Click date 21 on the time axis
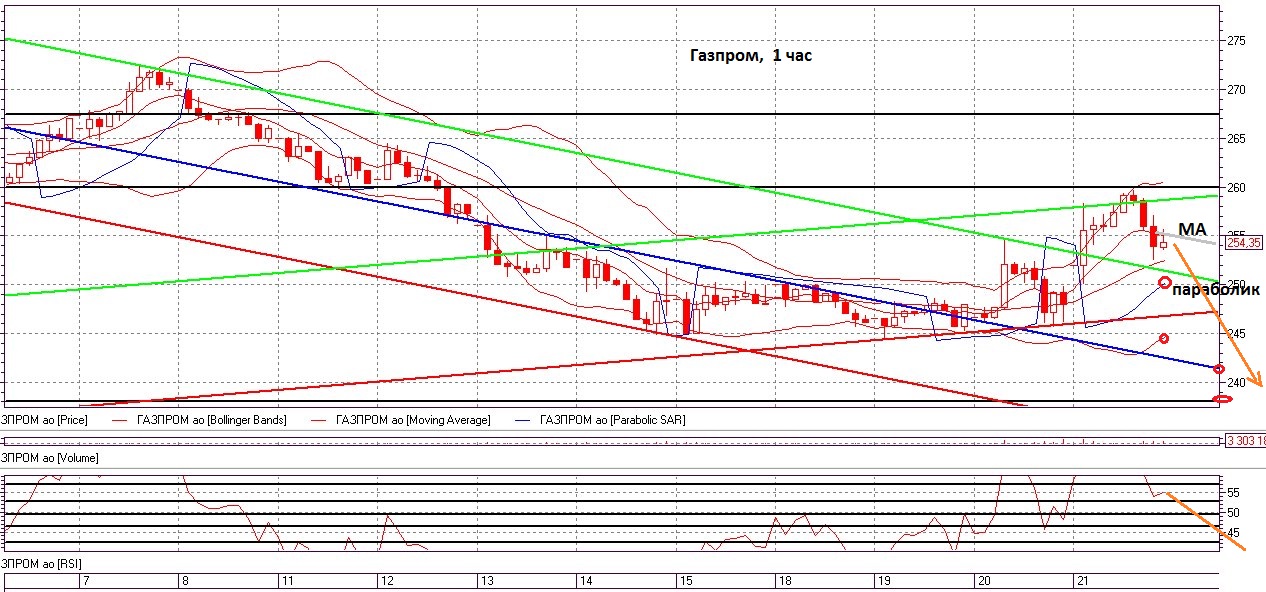This screenshot has height=592, width=1266. pyautogui.click(x=1082, y=581)
